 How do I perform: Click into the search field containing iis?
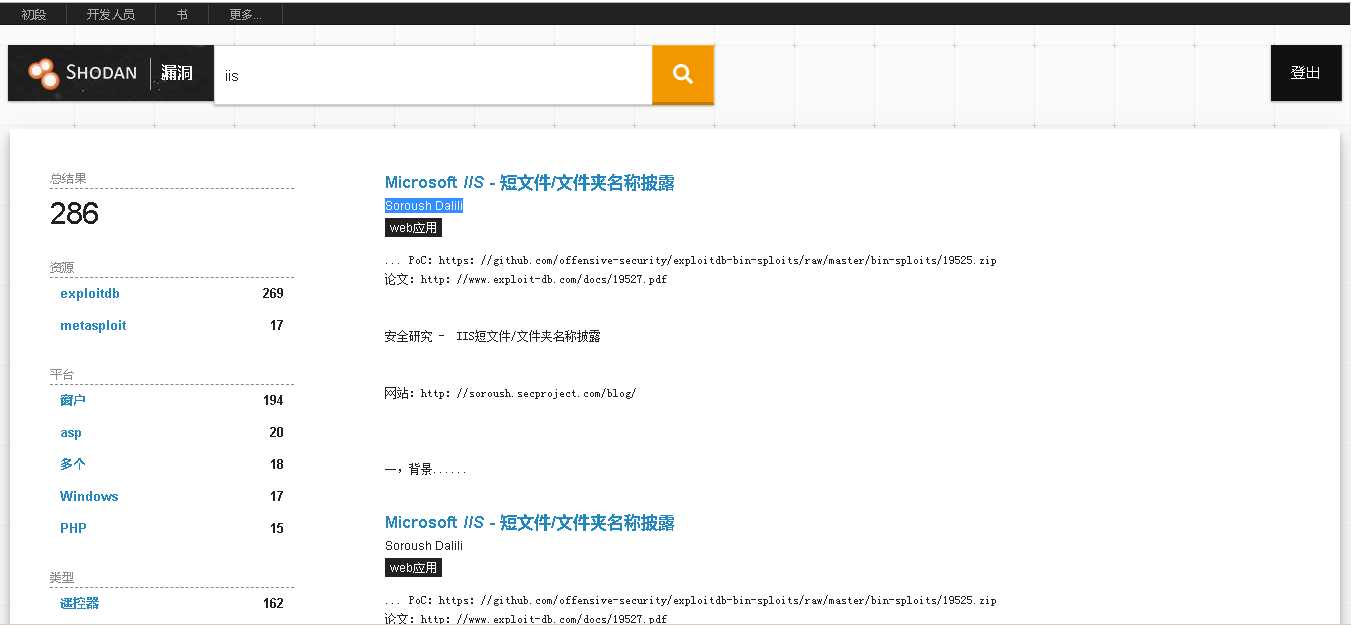(433, 75)
